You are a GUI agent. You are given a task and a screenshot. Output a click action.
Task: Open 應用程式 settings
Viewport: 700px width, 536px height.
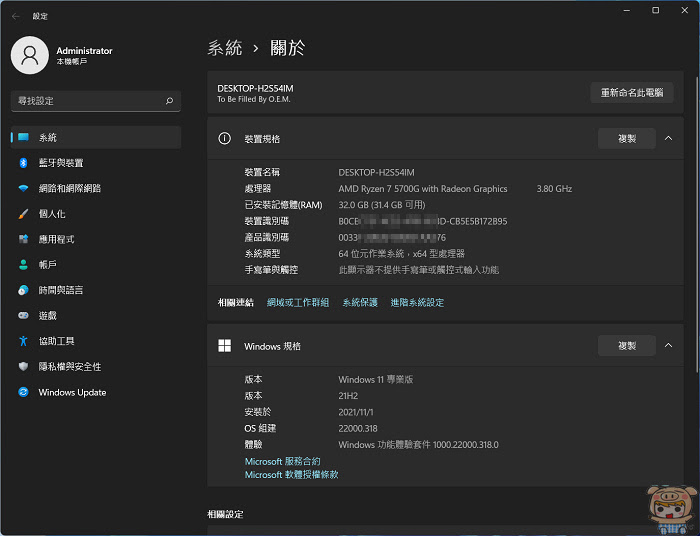(96, 239)
